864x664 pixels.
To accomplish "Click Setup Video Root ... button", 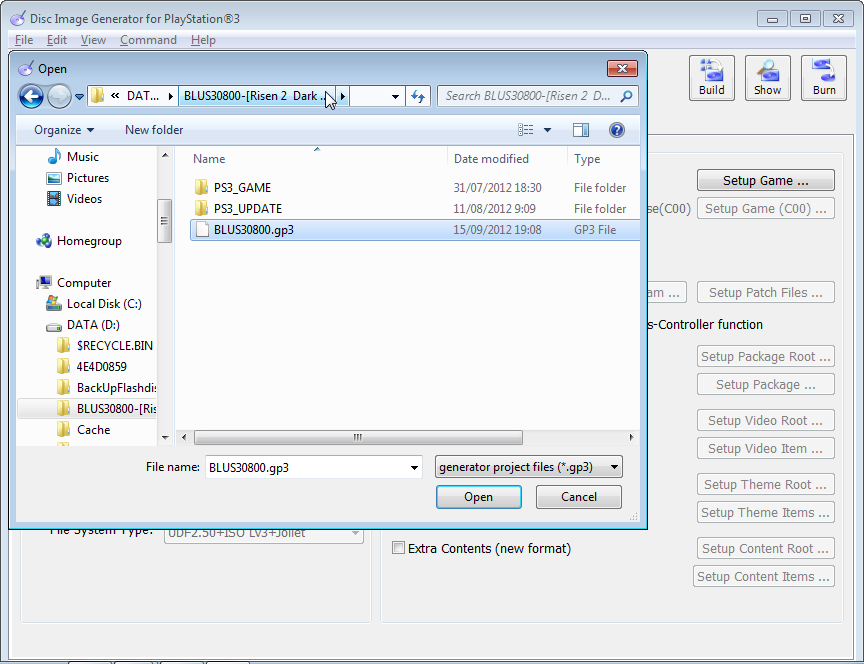I will click(765, 420).
